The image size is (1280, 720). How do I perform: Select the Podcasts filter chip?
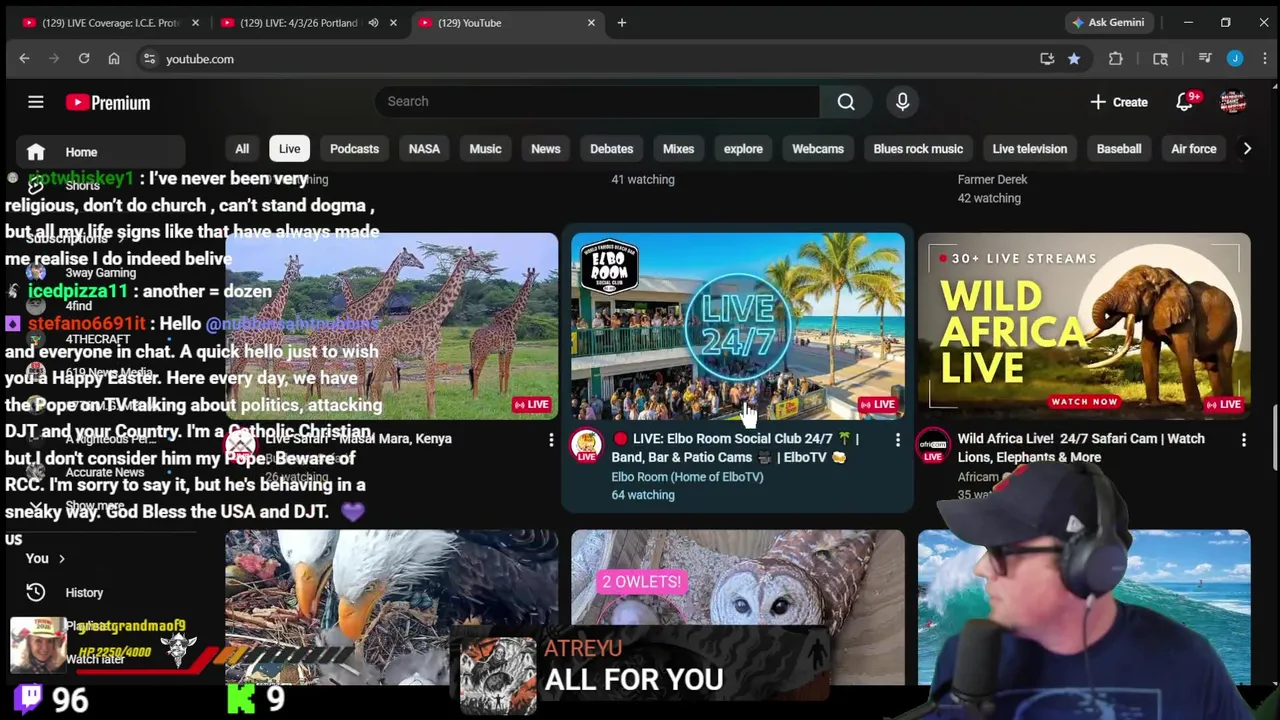pyautogui.click(x=354, y=149)
